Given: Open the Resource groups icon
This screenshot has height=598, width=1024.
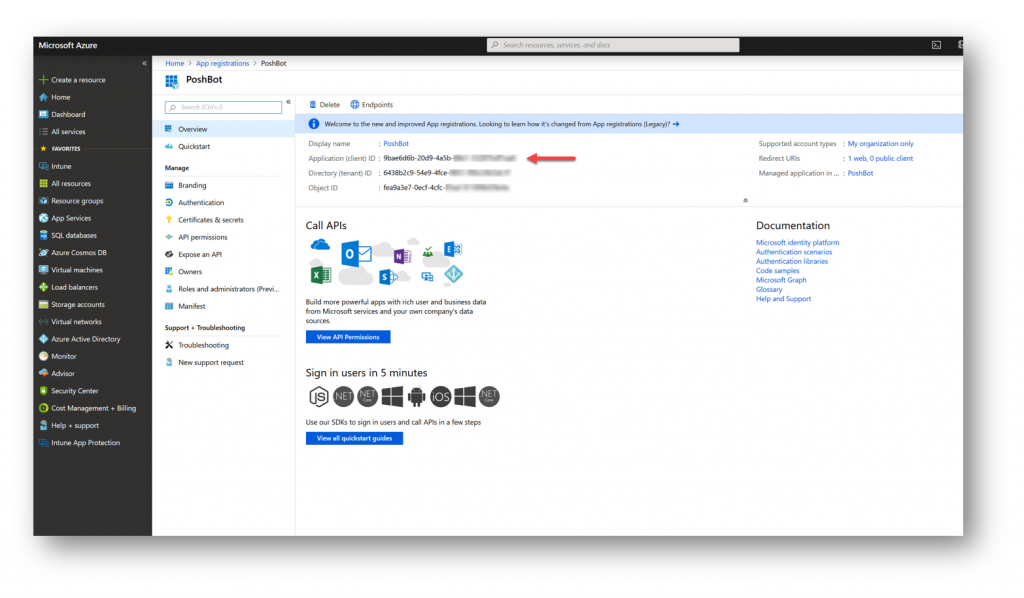Looking at the screenshot, I should pos(43,201).
